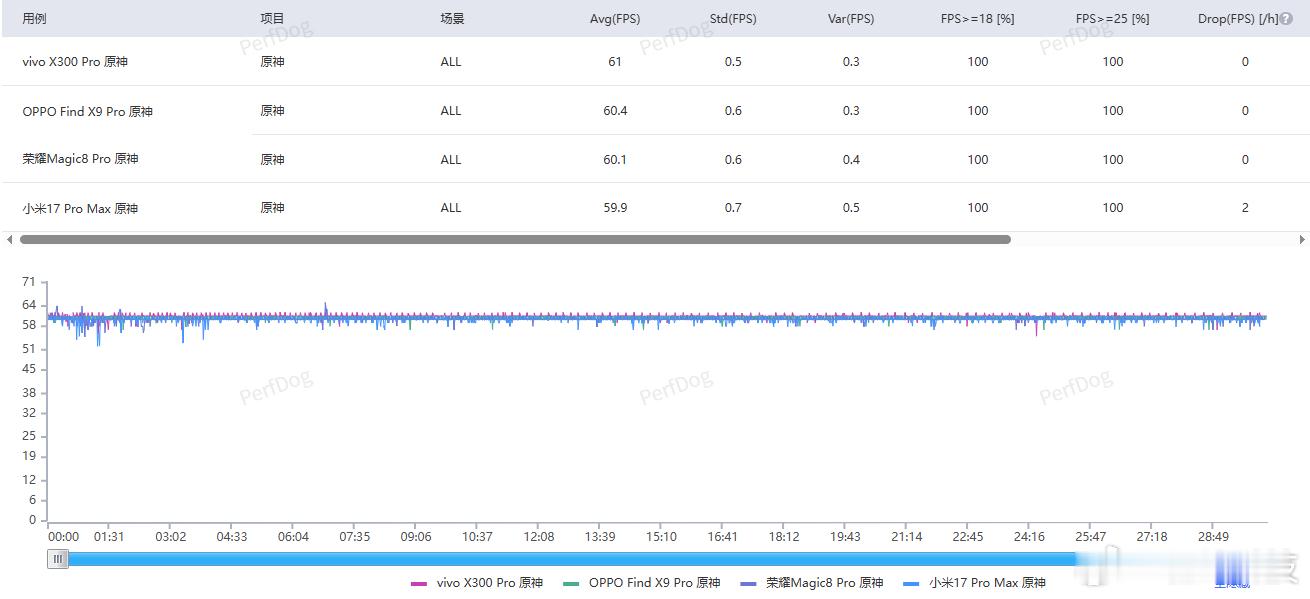1310x599 pixels.
Task: Select the vivo X300 Pro 原神 row name
Action: pos(75,62)
